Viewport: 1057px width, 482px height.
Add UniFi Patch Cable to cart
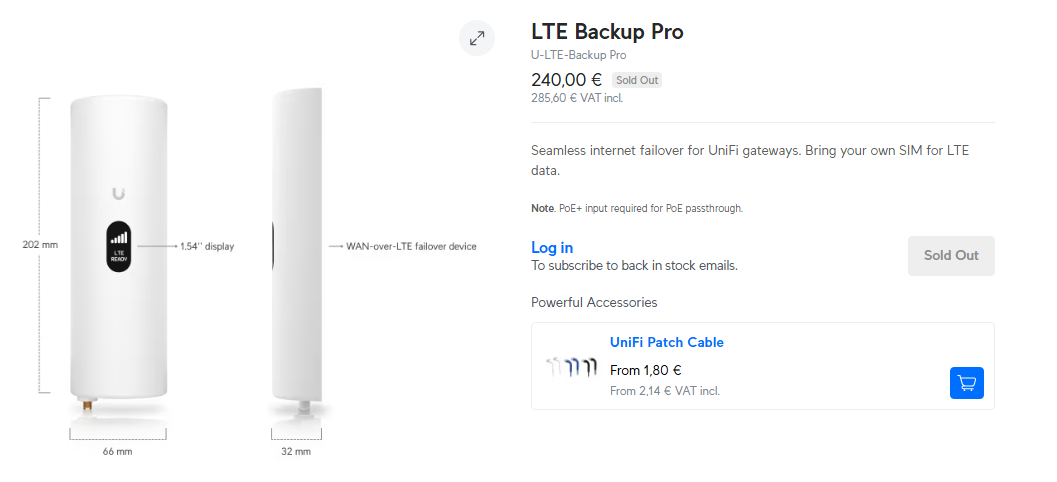[966, 383]
